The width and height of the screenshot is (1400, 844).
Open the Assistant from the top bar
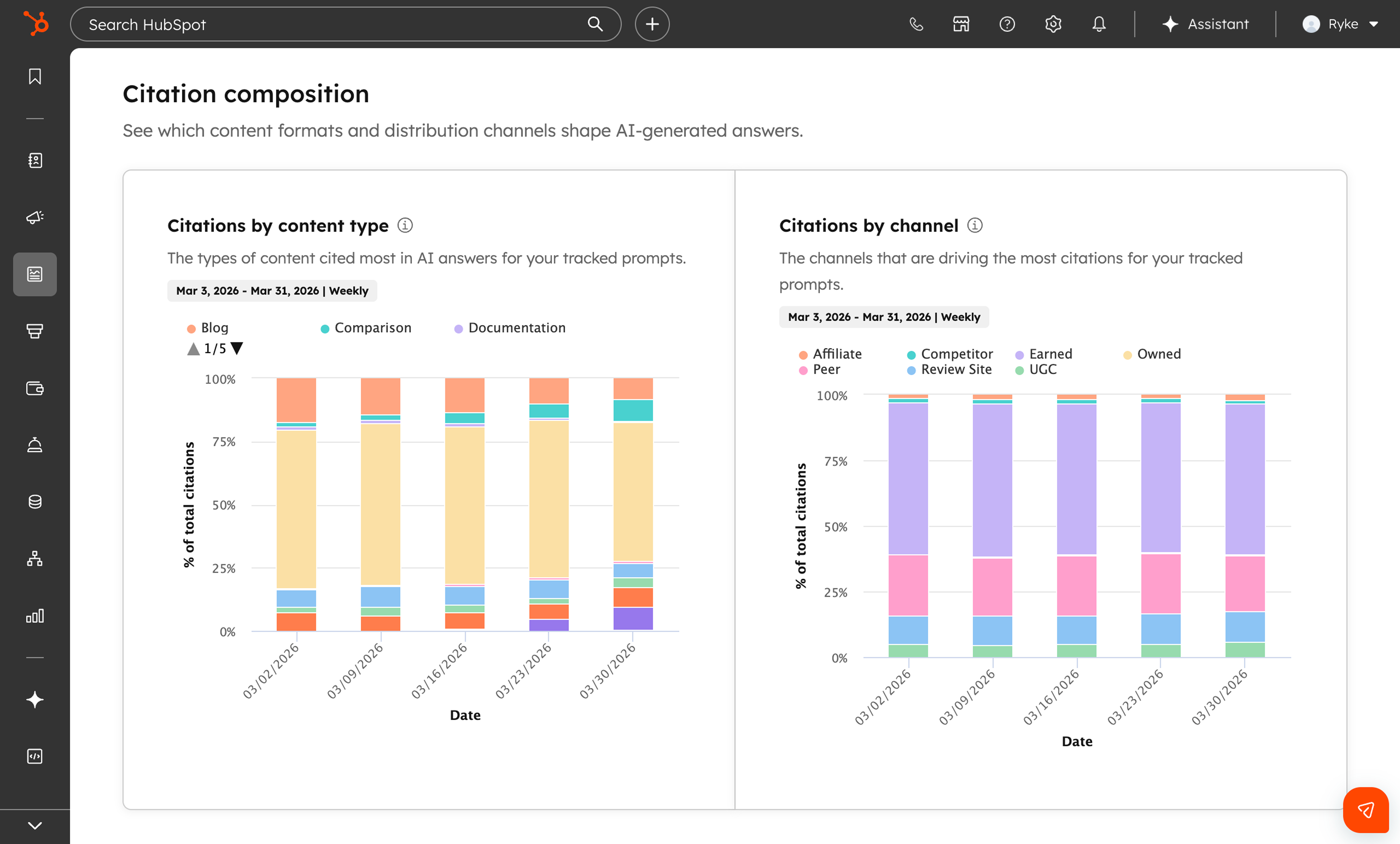[1205, 24]
